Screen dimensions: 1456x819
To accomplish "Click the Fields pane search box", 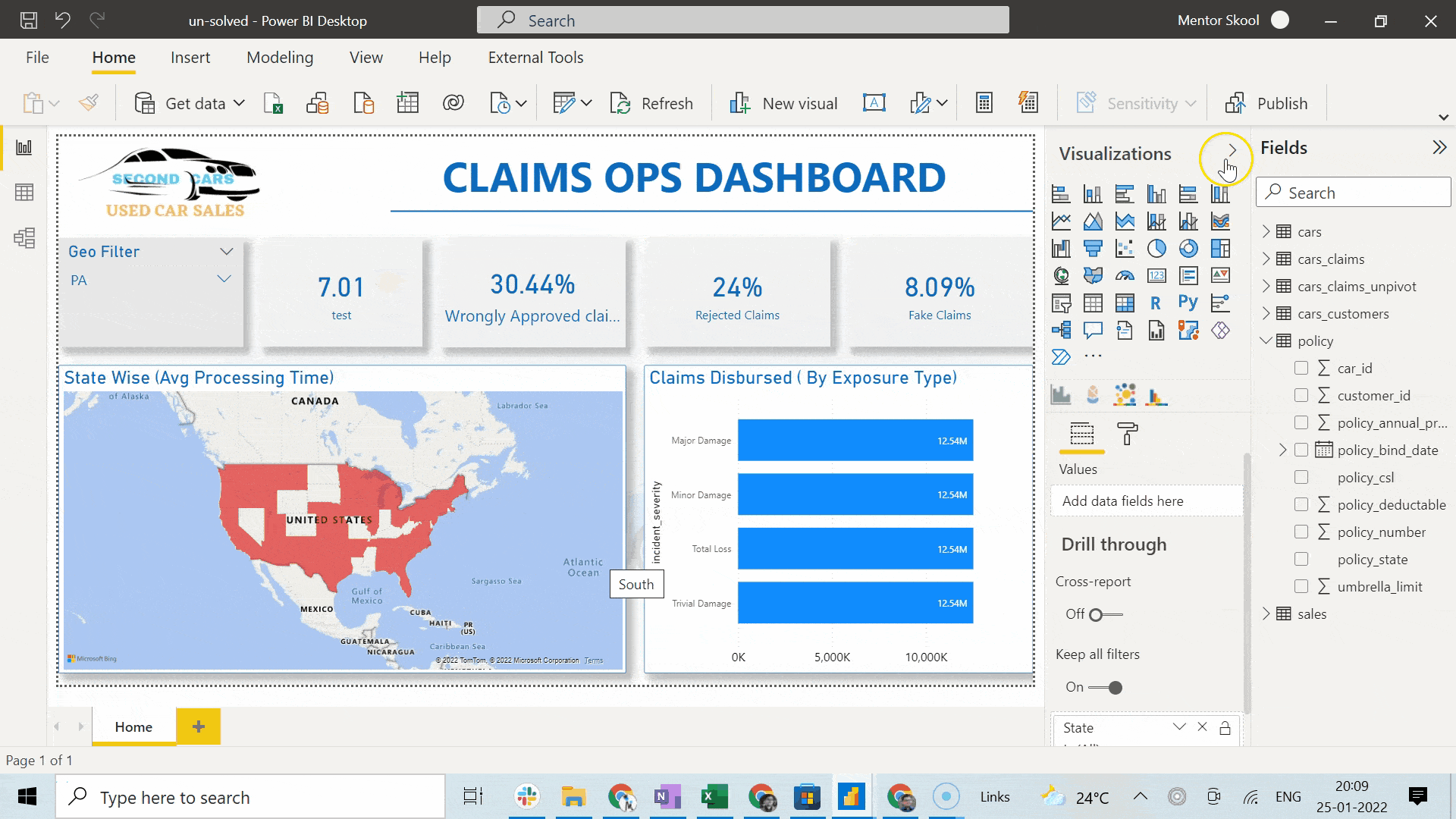I will point(1353,193).
